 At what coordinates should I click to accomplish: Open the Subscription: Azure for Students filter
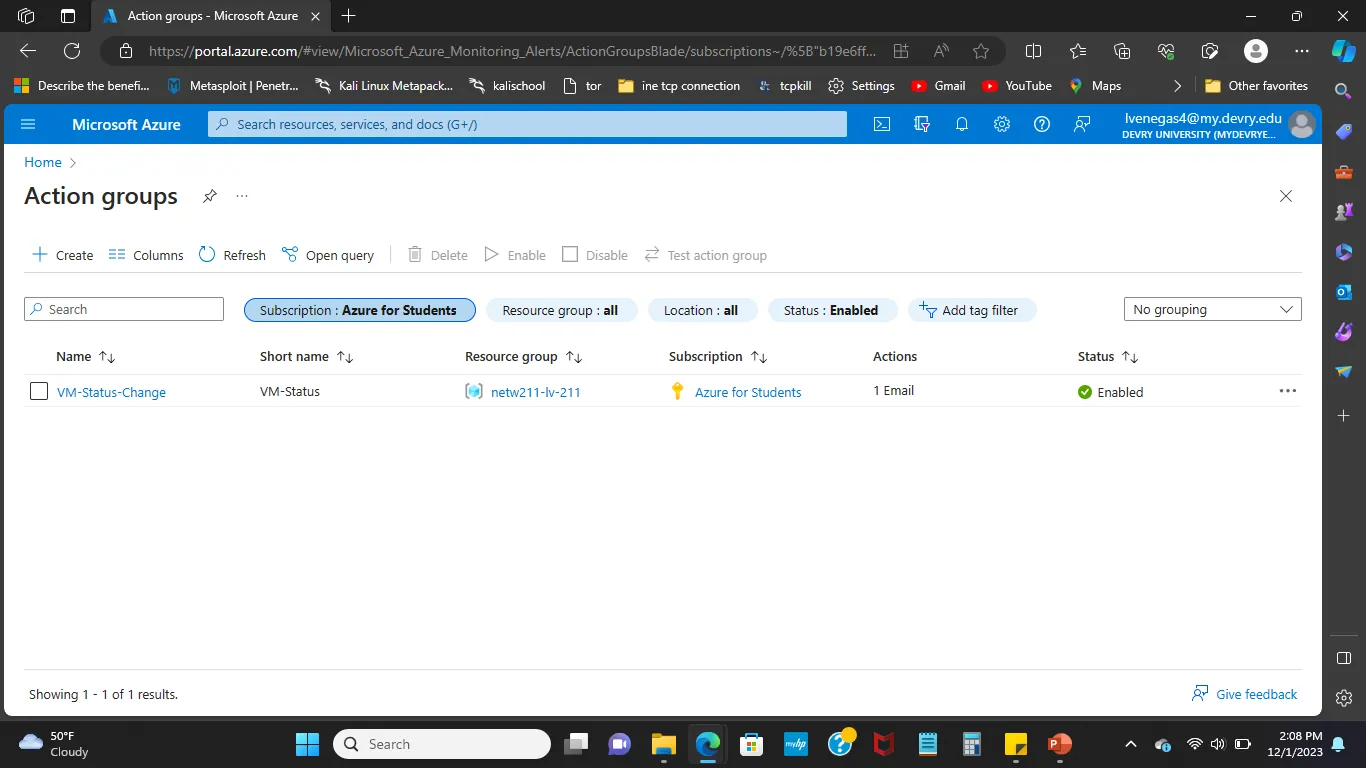(360, 310)
